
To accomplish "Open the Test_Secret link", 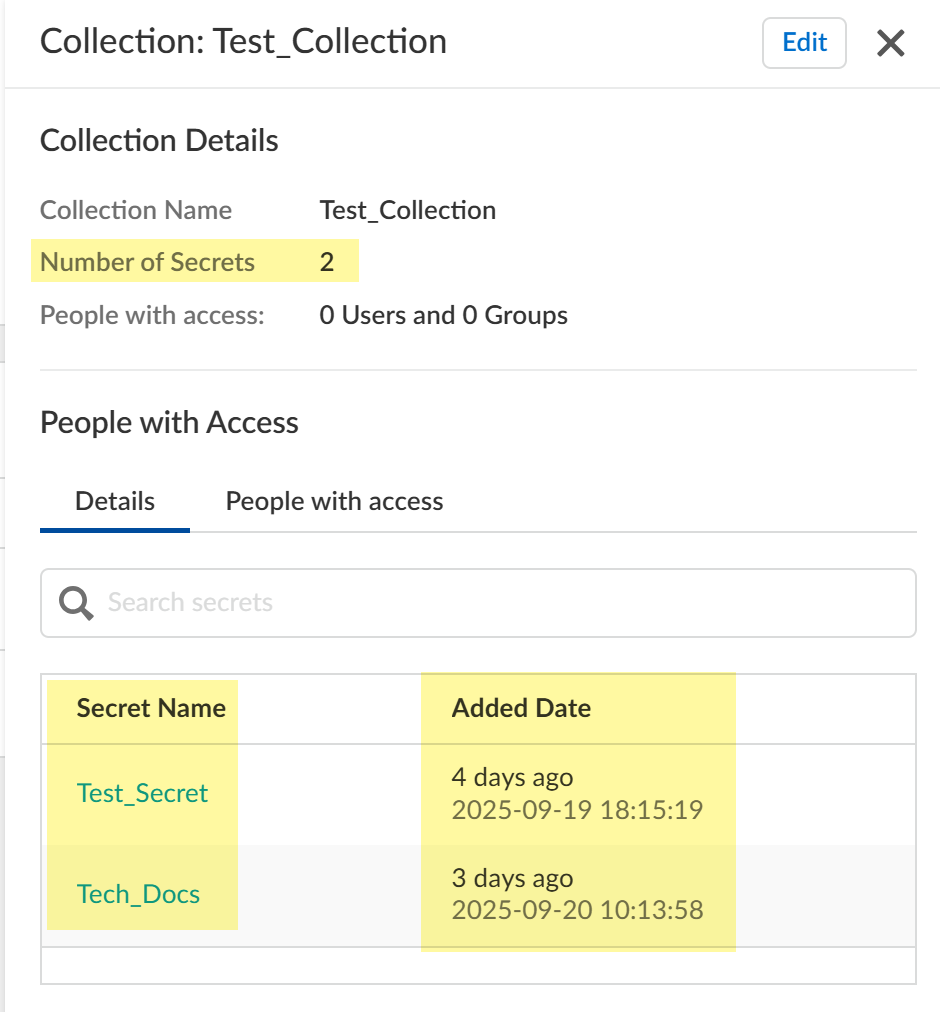I will coord(142,793).
